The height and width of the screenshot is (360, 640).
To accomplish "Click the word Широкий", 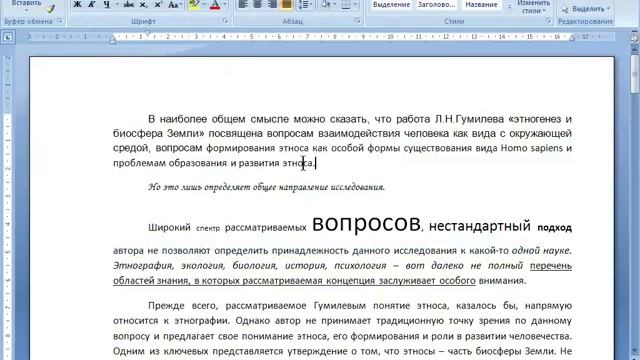I will [x=169, y=227].
